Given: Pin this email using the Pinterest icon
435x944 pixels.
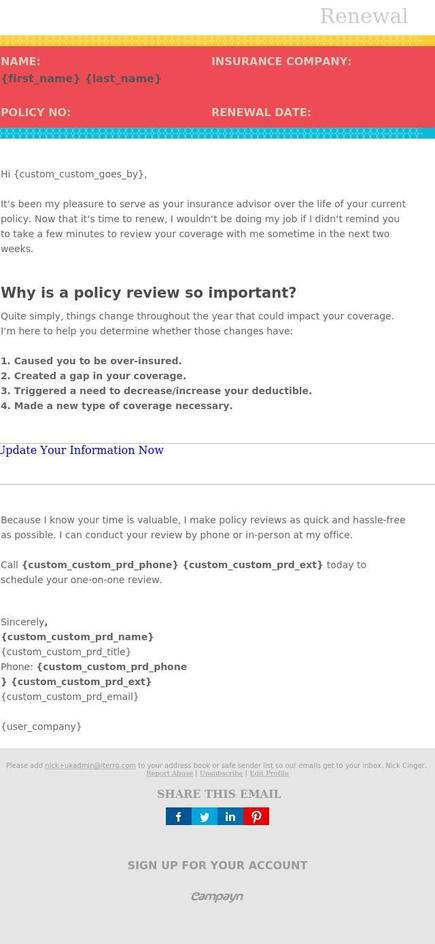Looking at the screenshot, I should [256, 816].
